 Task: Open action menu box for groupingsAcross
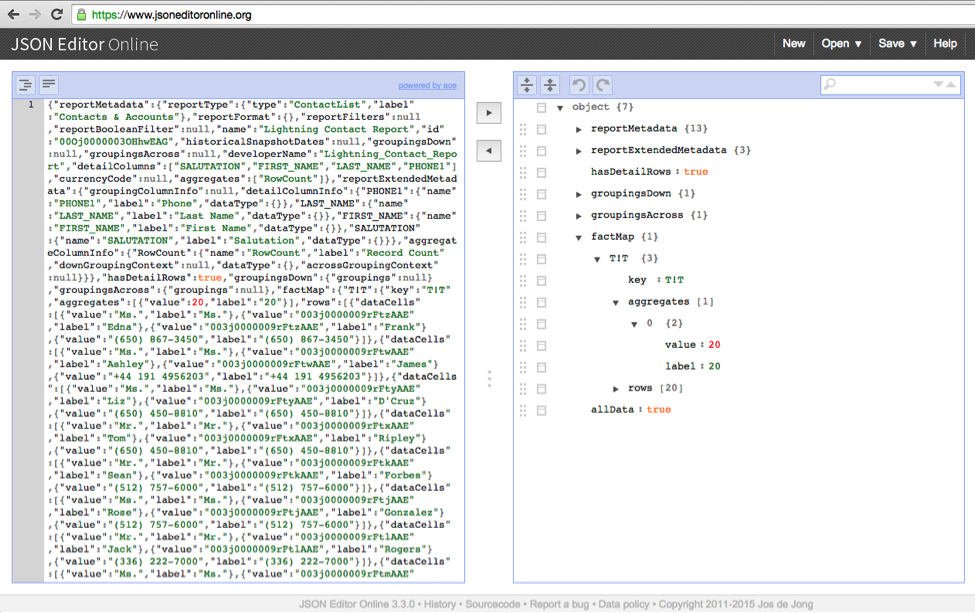point(542,216)
